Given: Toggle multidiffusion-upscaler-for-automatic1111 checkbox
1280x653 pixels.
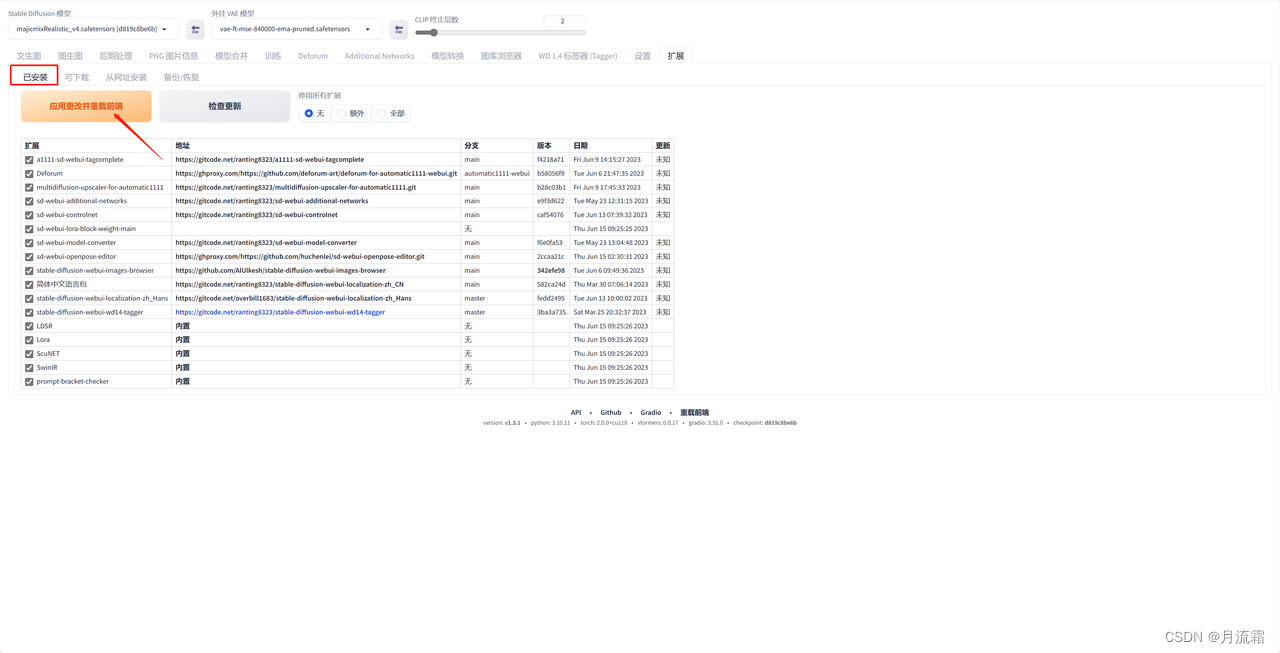Looking at the screenshot, I should [x=29, y=187].
